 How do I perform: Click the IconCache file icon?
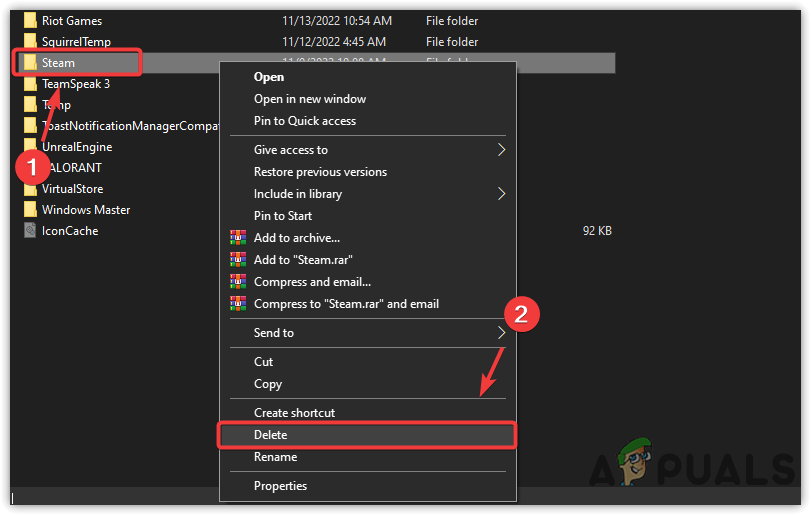click(x=30, y=231)
